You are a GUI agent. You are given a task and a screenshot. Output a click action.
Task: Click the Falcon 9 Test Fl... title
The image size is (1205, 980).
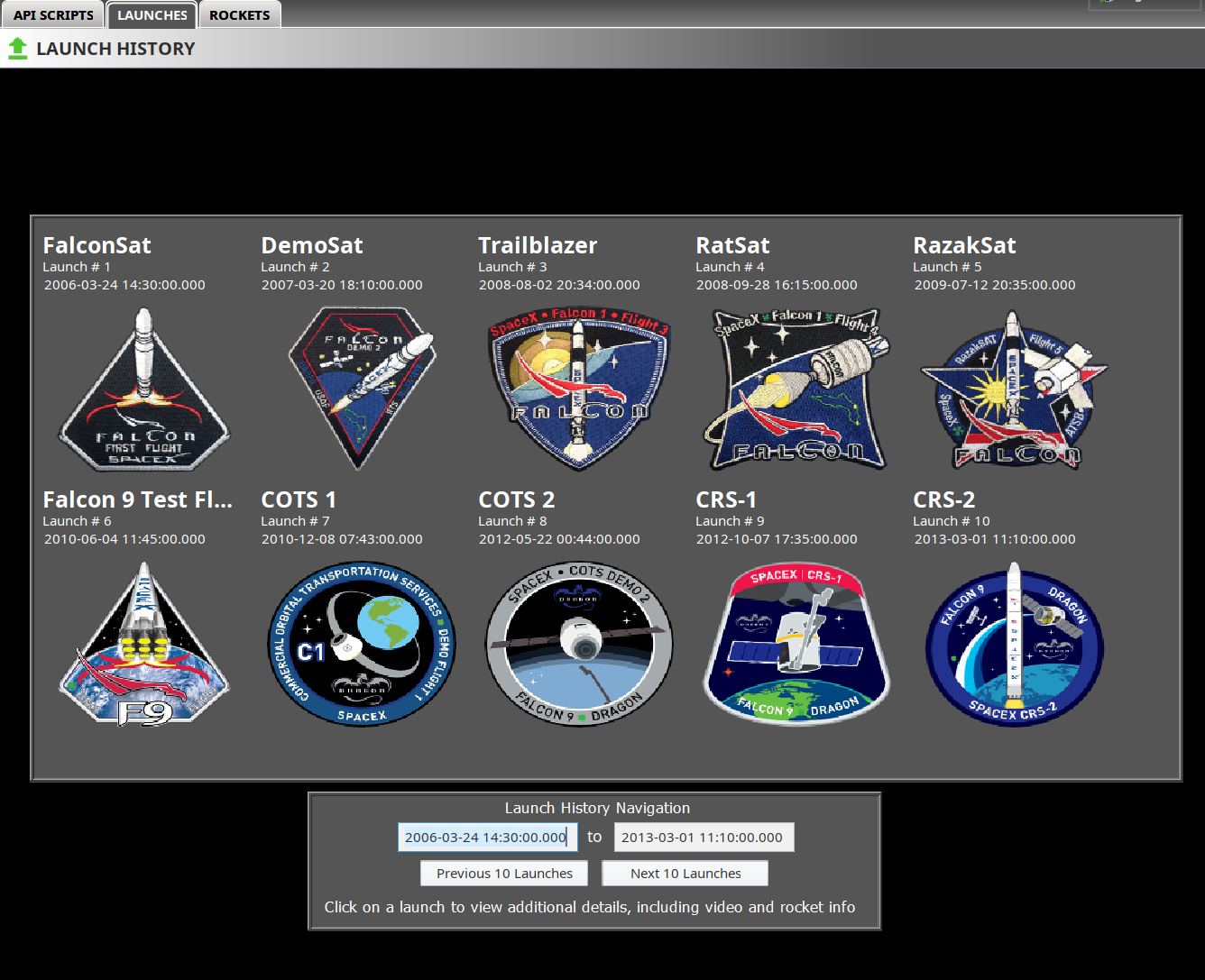137,499
